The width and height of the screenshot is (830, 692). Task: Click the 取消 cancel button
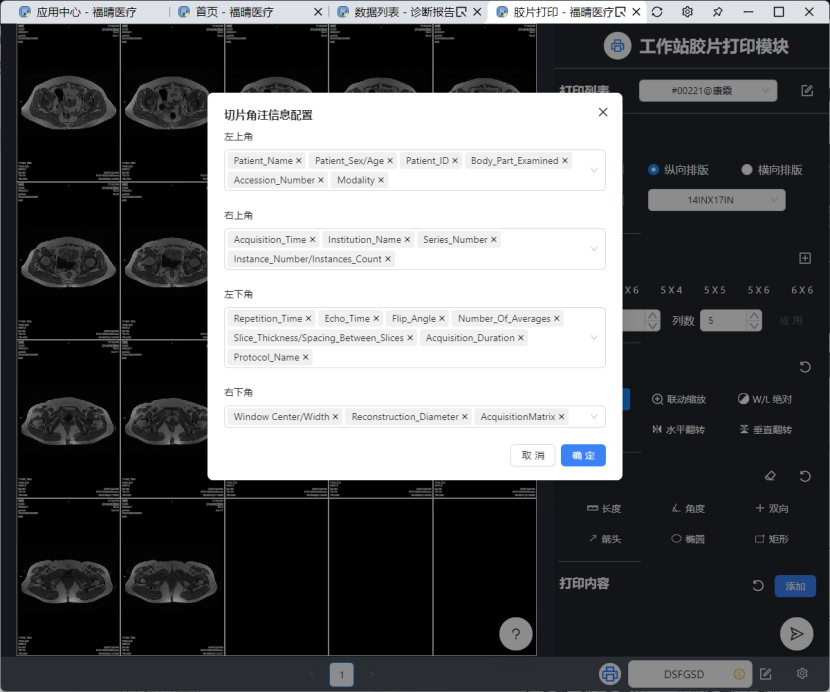pos(533,455)
